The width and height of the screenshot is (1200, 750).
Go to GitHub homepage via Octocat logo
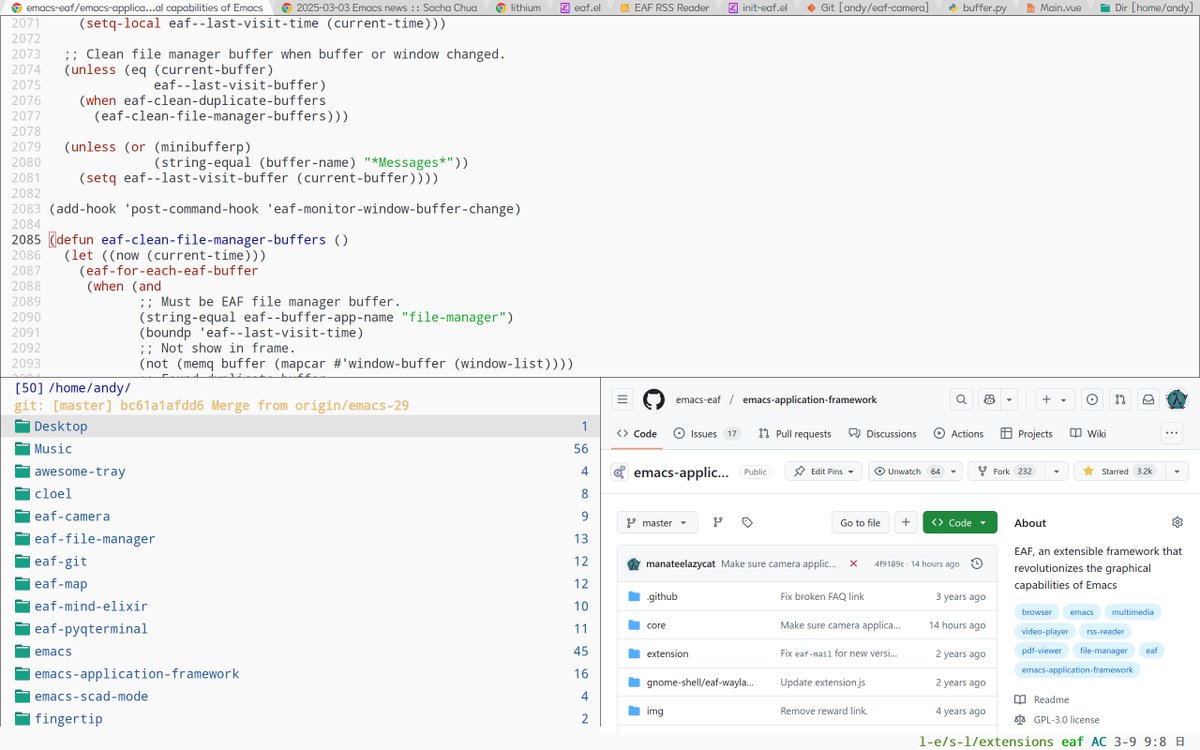click(653, 400)
